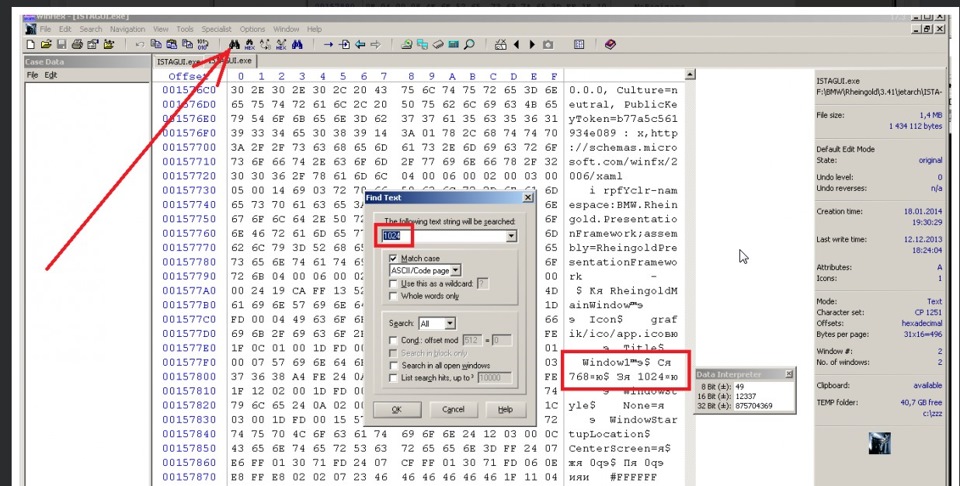This screenshot has height=486, width=960.
Task: Close the Data Interpreter window
Action: [789, 374]
